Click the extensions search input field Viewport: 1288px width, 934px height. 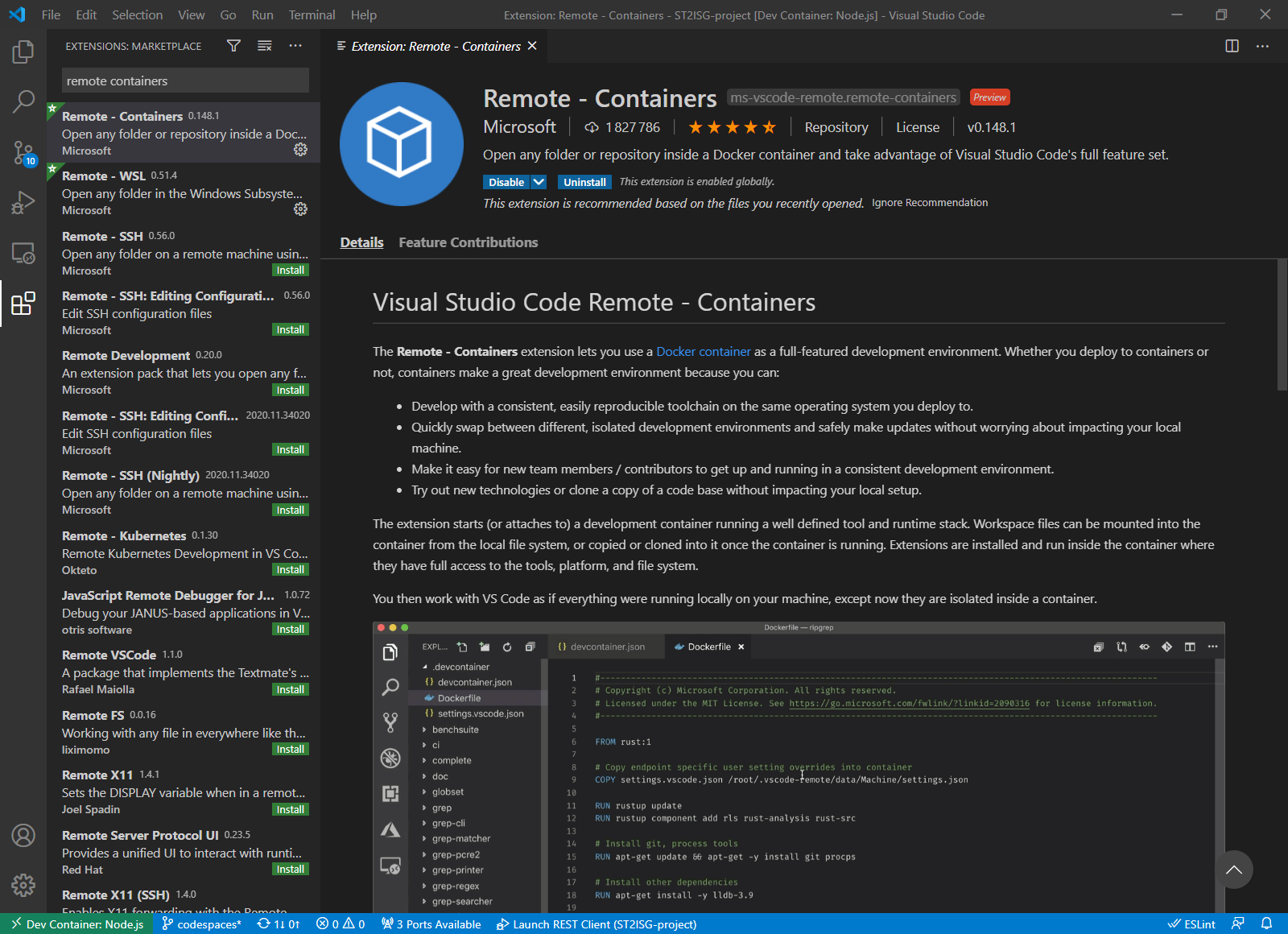pos(185,81)
